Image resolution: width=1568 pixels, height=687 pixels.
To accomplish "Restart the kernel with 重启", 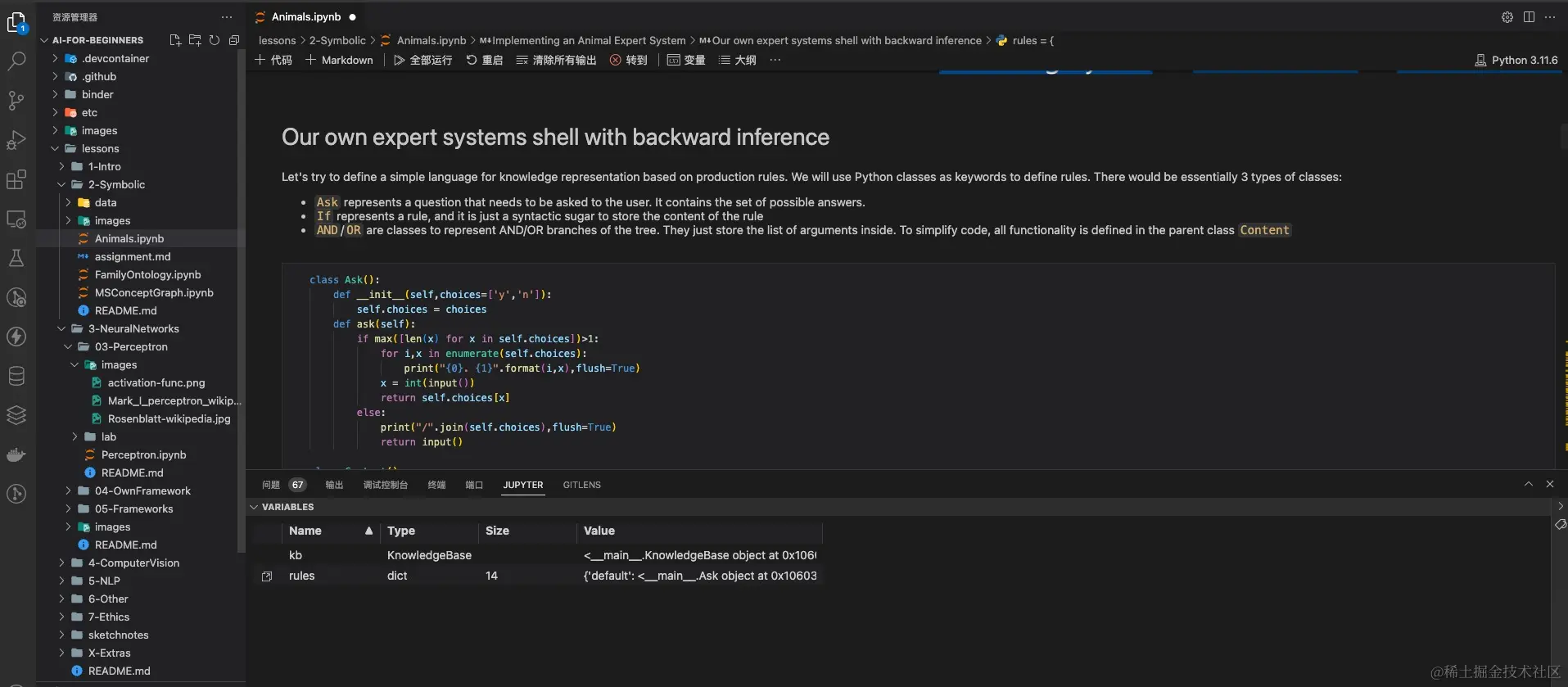I will coord(484,60).
